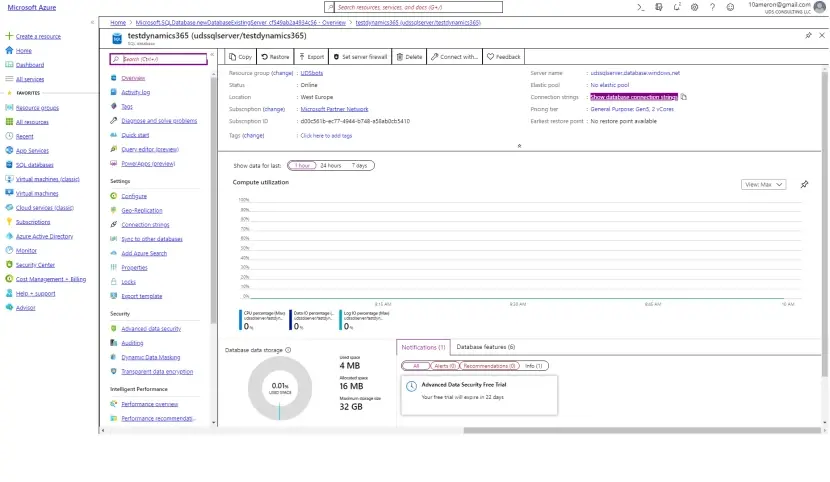Click the Cost Management + Billing icon
This screenshot has width=830, height=482.
[9, 279]
